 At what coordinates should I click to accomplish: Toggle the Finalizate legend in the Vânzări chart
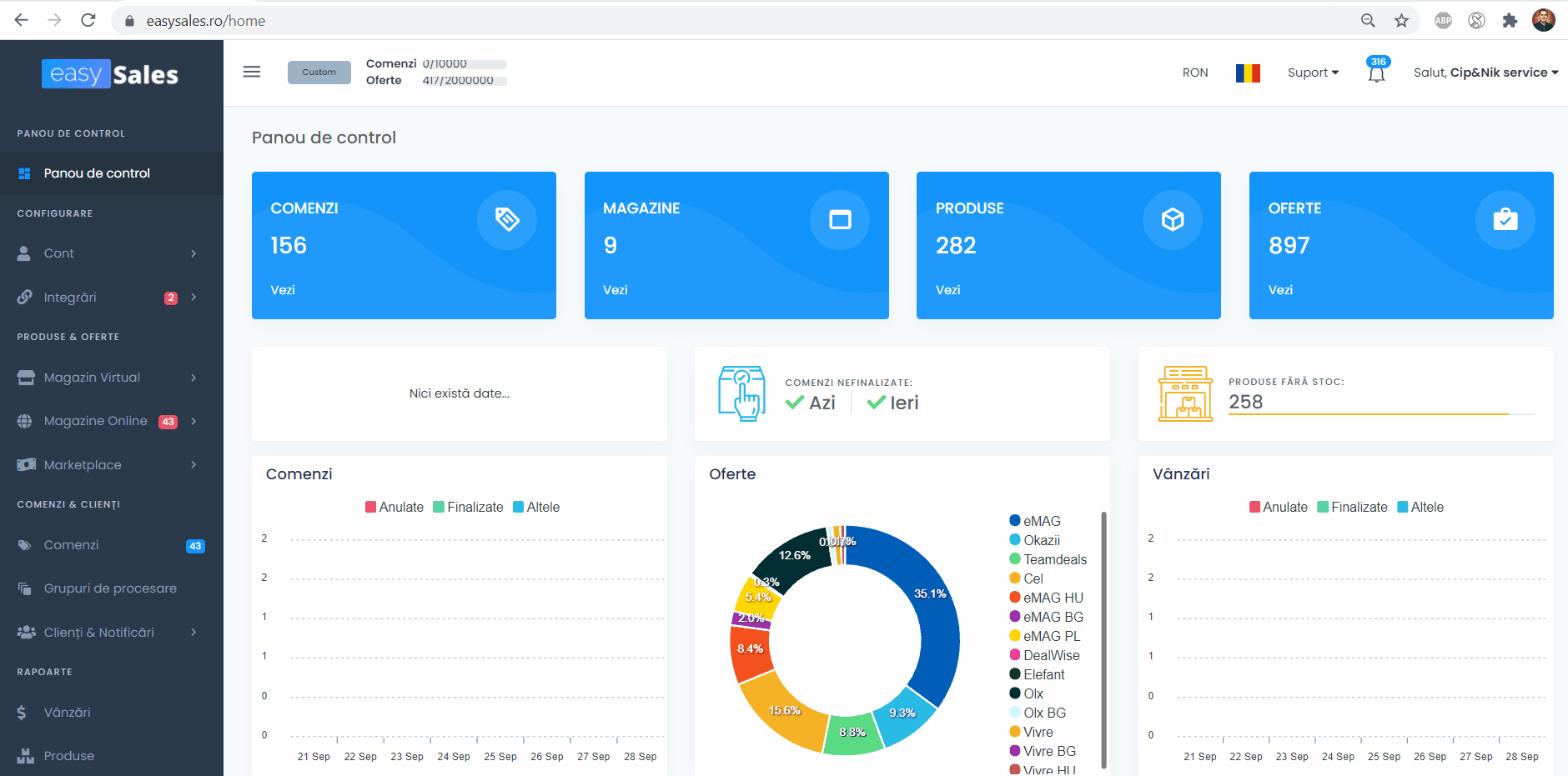pos(1352,507)
